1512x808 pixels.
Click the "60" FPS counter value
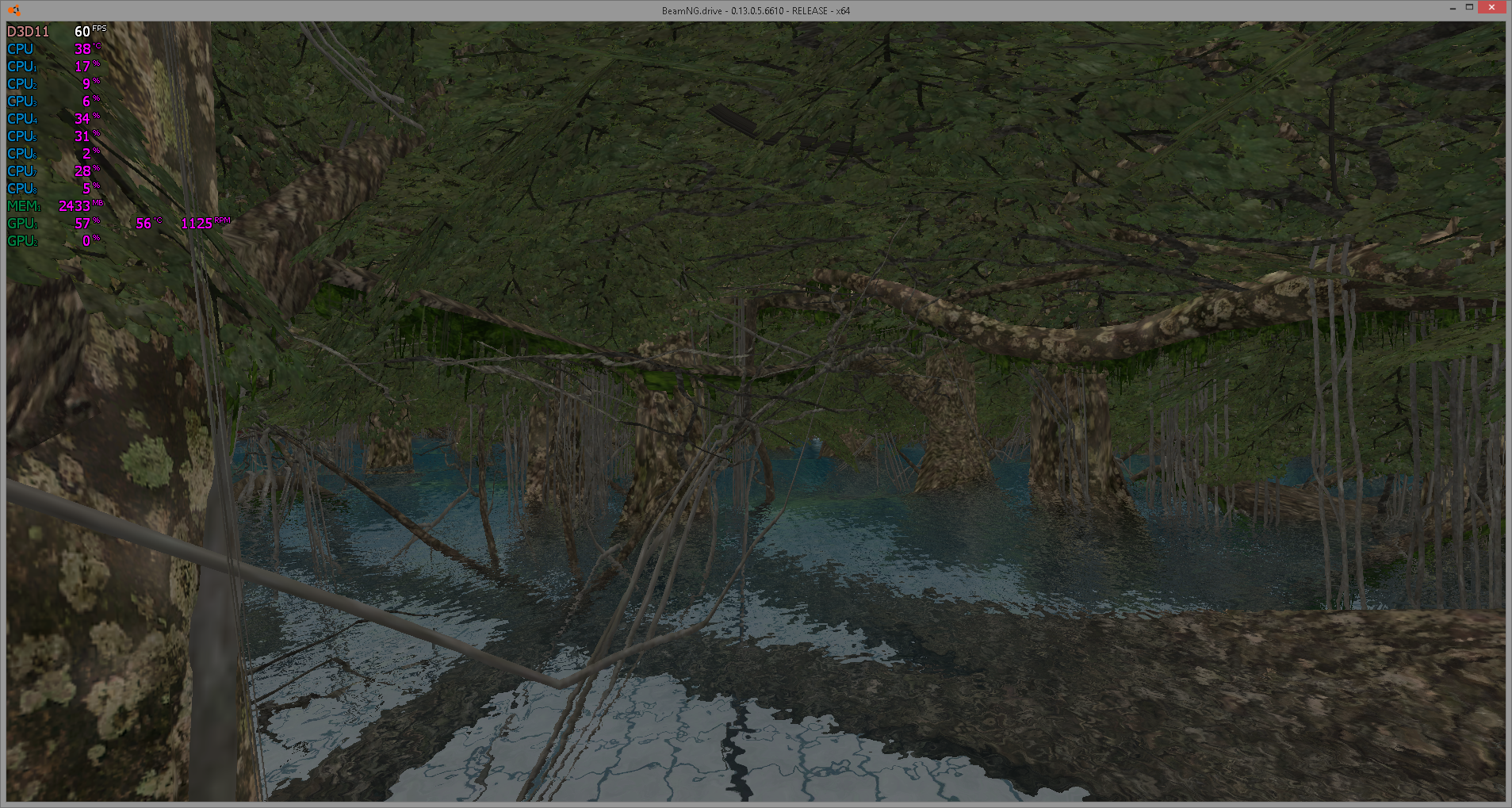click(82, 32)
